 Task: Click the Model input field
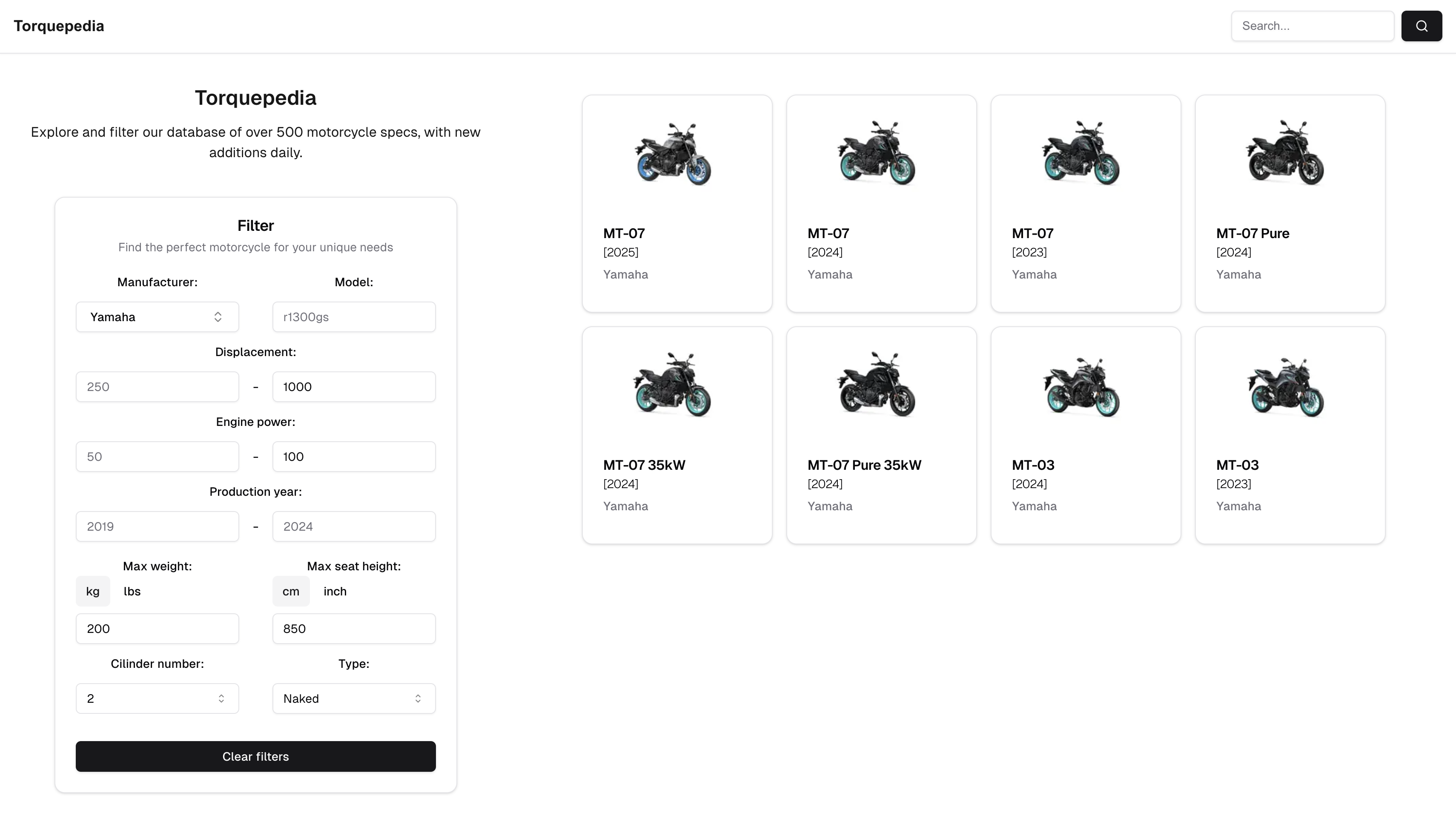click(x=354, y=317)
